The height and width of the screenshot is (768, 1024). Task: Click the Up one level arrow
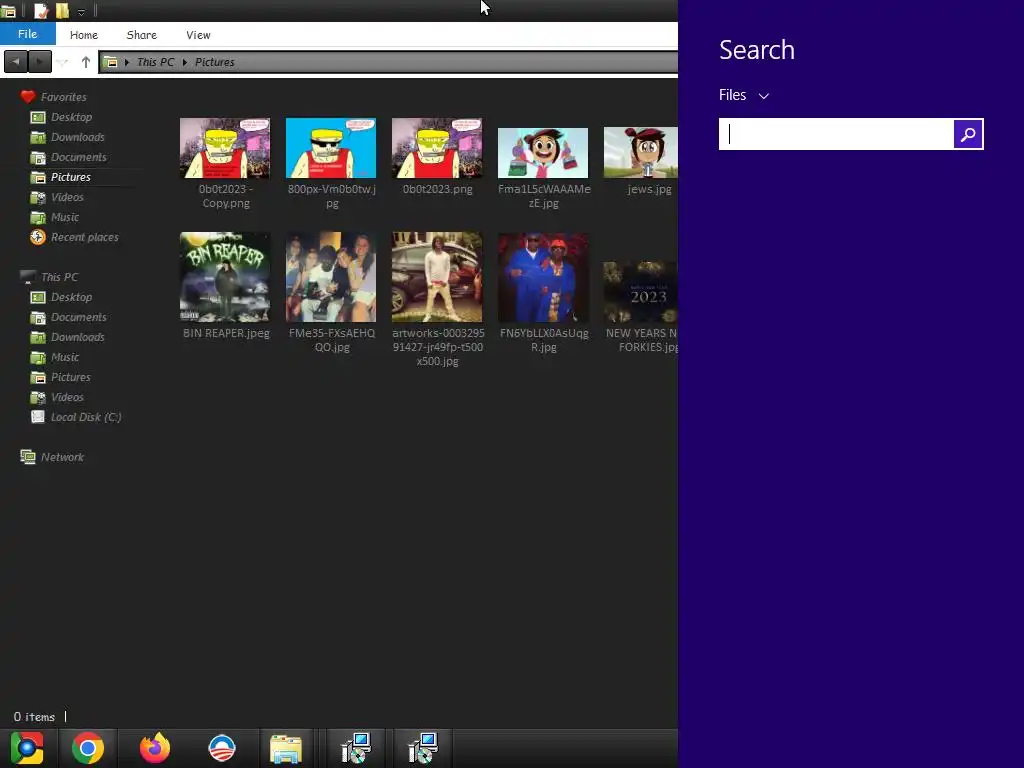tap(86, 62)
